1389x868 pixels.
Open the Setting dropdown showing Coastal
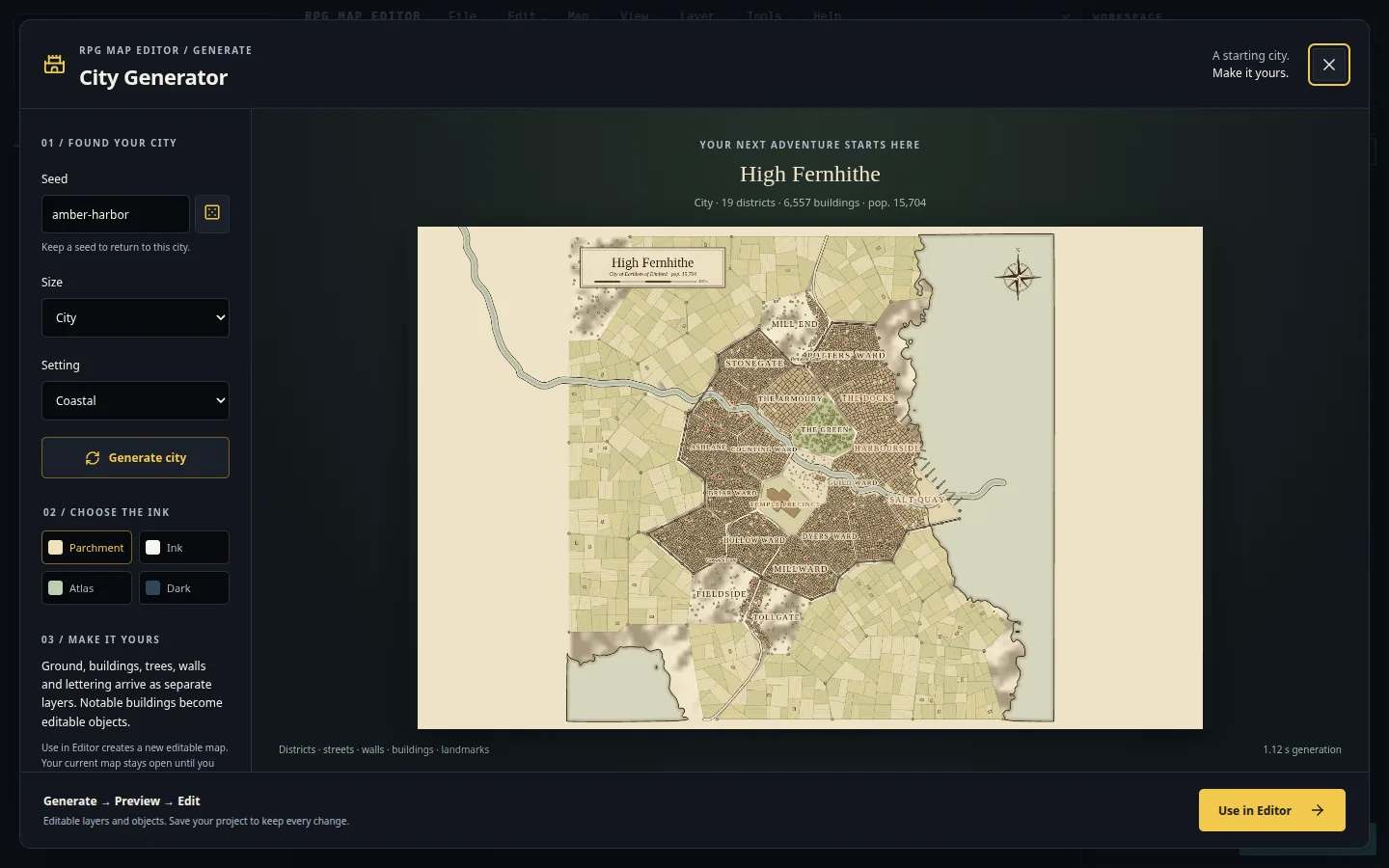pyautogui.click(x=135, y=400)
